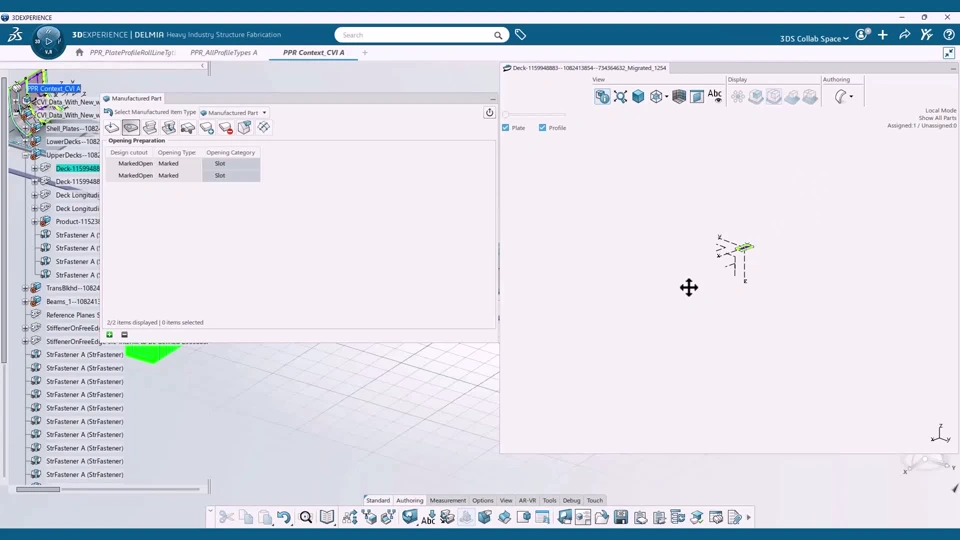Open the Authoring toolbar tab
Viewport: 960px width, 540px height.
pos(410,500)
